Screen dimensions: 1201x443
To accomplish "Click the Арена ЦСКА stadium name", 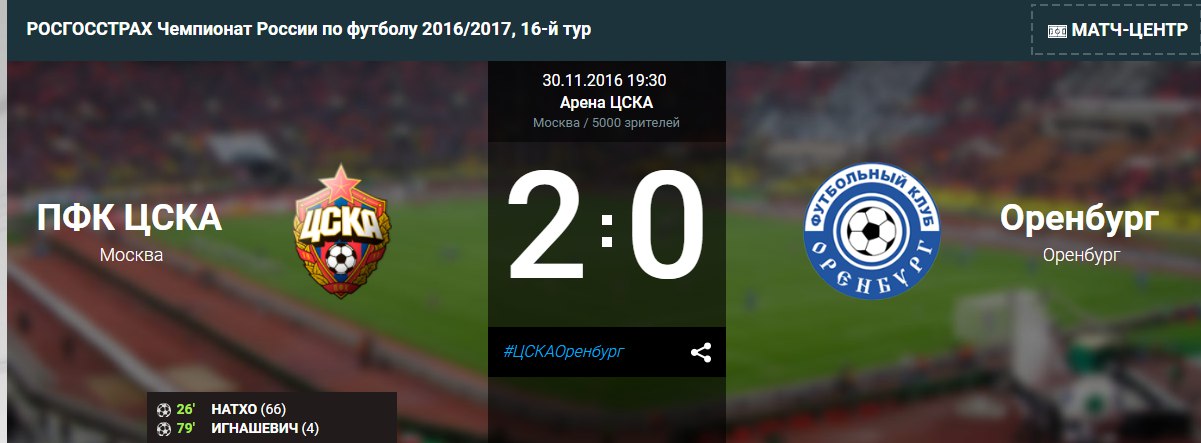I will coord(606,102).
